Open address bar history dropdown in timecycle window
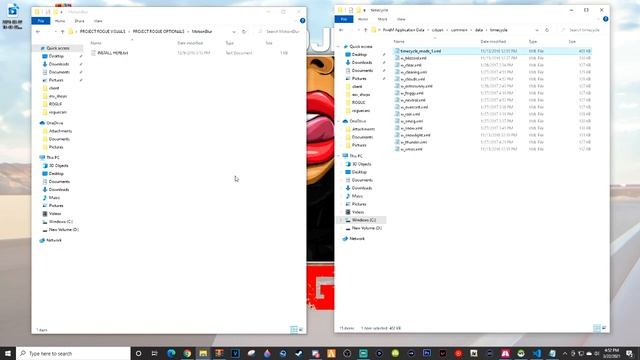Image resolution: width=640 pixels, height=360 pixels. [537, 30]
